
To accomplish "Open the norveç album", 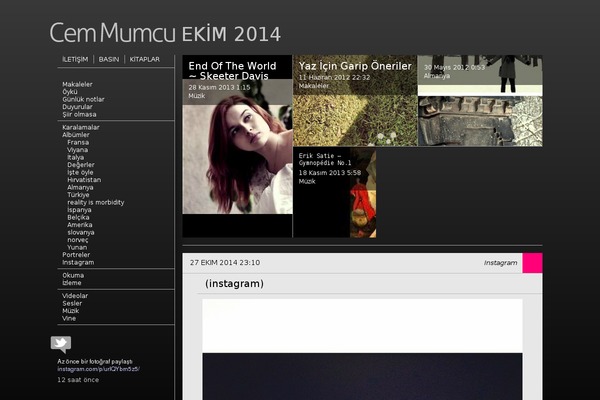I will click(x=78, y=240).
